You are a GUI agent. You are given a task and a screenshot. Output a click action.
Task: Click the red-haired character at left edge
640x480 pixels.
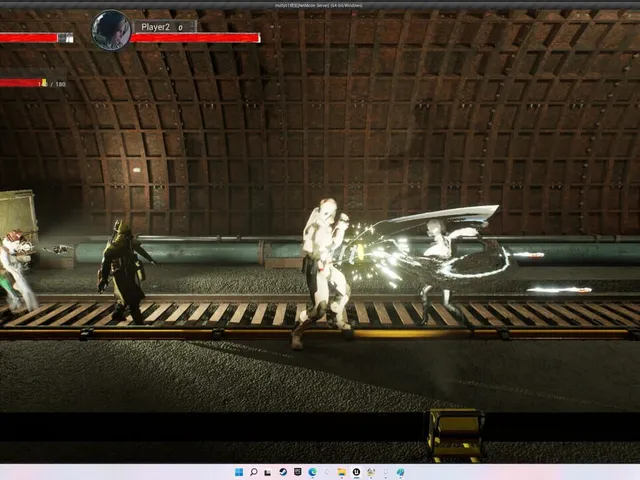(x=17, y=270)
